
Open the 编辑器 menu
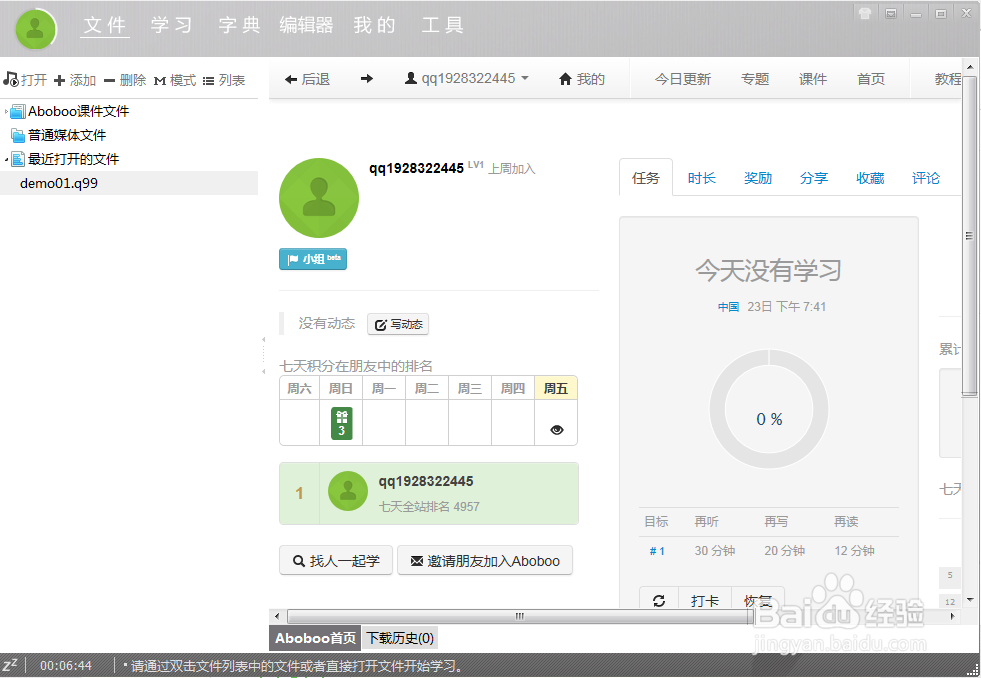coord(306,25)
